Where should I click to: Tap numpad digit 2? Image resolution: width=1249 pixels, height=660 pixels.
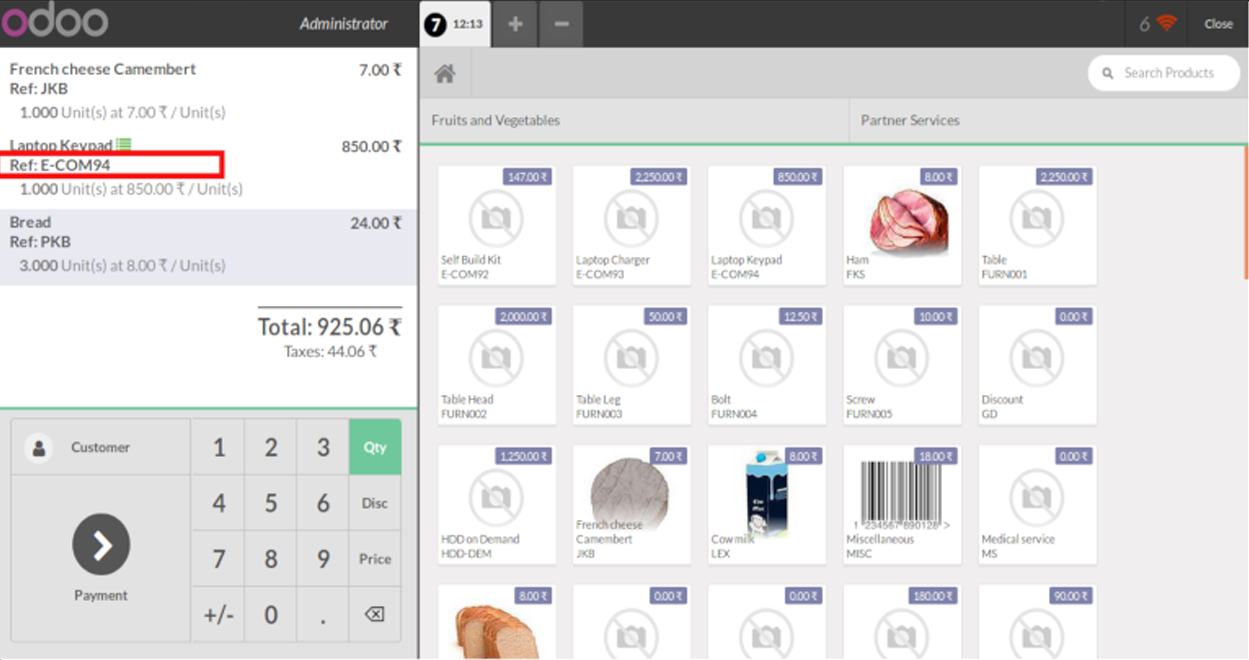point(271,447)
